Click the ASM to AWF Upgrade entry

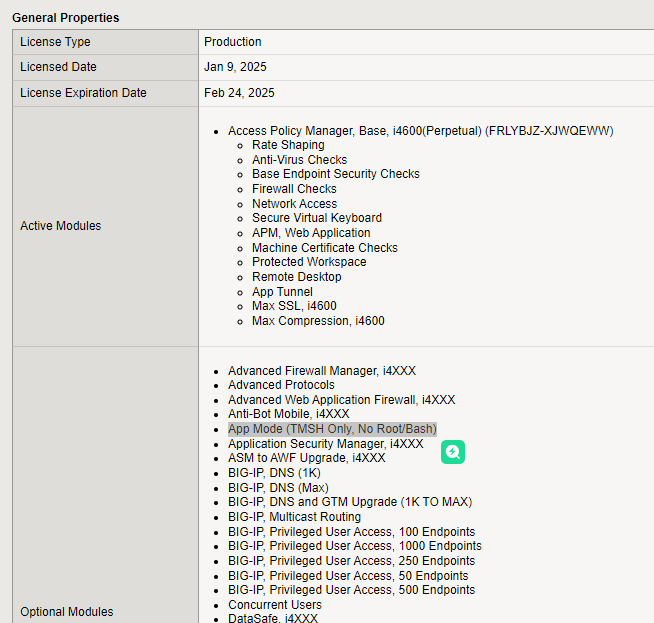[x=307, y=458]
